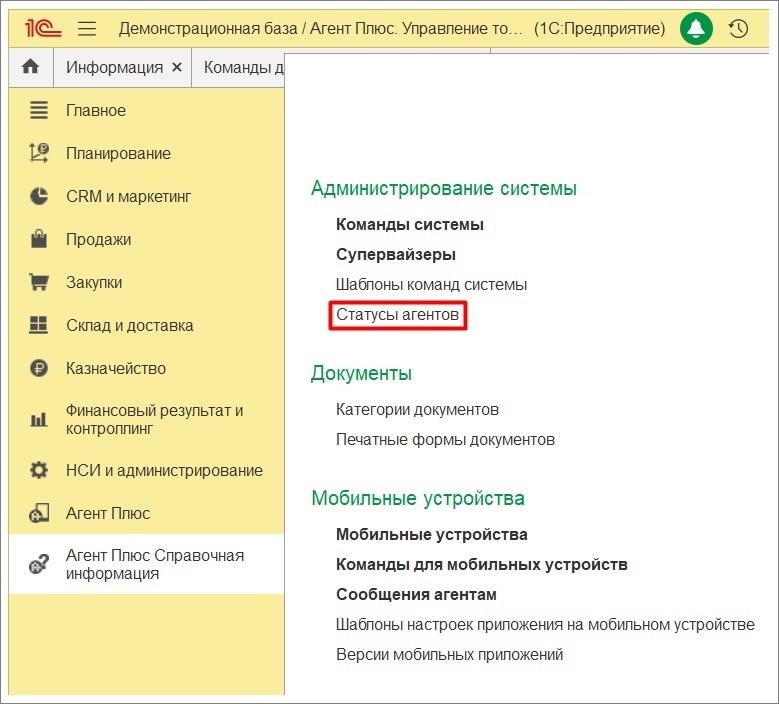Go to the home page tab icon

30,67
